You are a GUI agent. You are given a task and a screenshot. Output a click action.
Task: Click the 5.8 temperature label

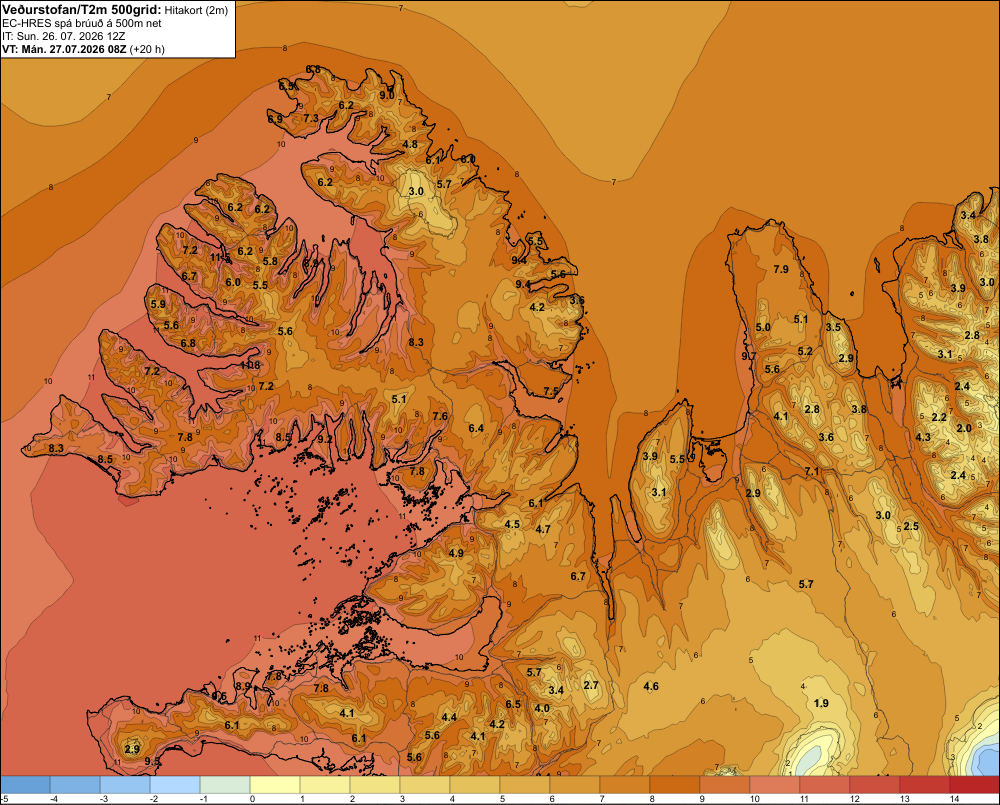pyautogui.click(x=270, y=261)
